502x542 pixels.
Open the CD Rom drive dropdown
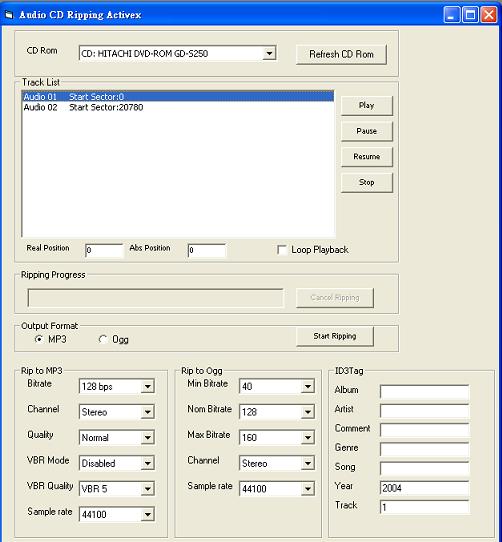(x=269, y=54)
